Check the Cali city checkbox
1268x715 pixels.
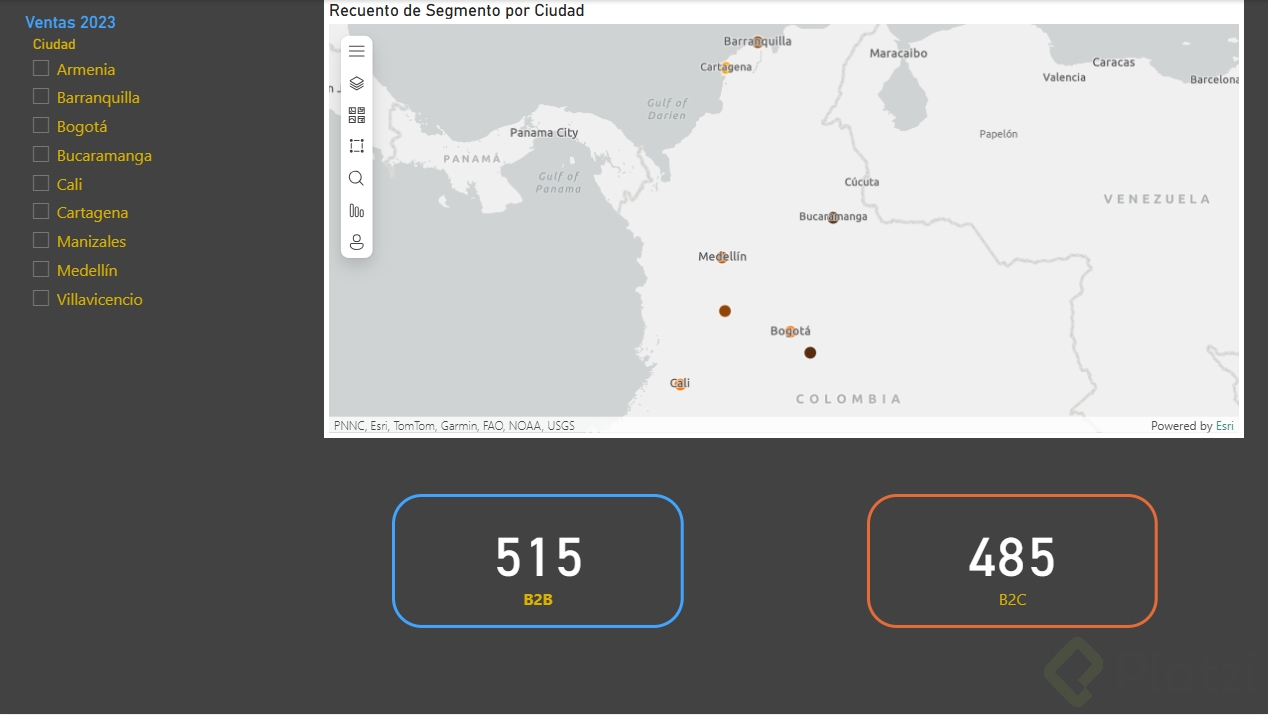coord(41,183)
